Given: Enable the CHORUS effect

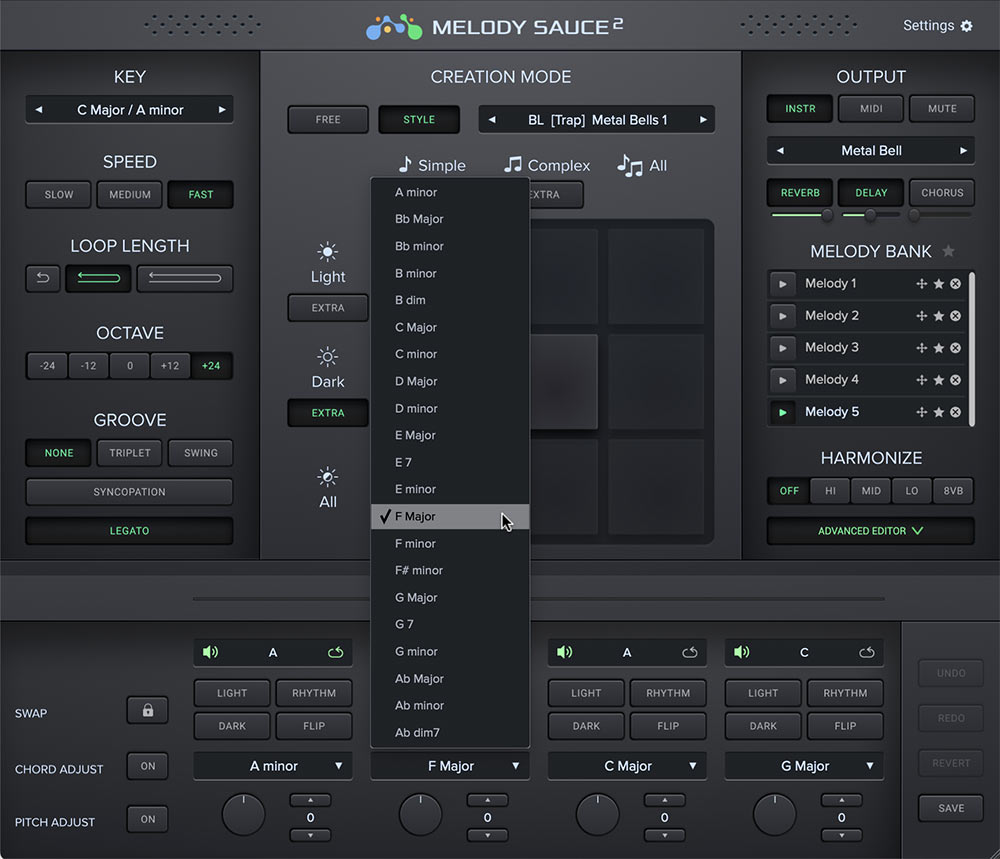Looking at the screenshot, I should coord(941,192).
